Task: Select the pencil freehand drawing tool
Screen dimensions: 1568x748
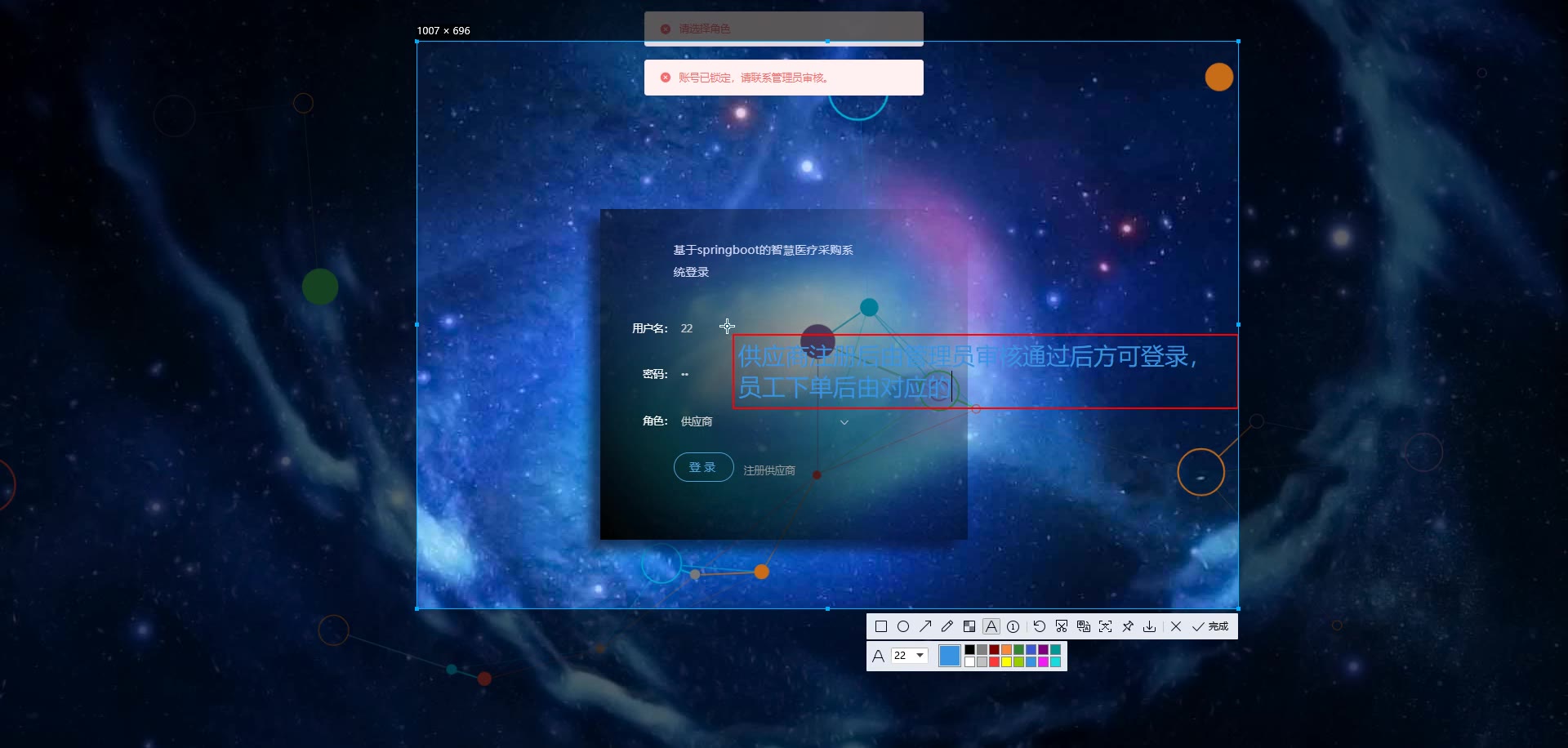Action: click(947, 626)
